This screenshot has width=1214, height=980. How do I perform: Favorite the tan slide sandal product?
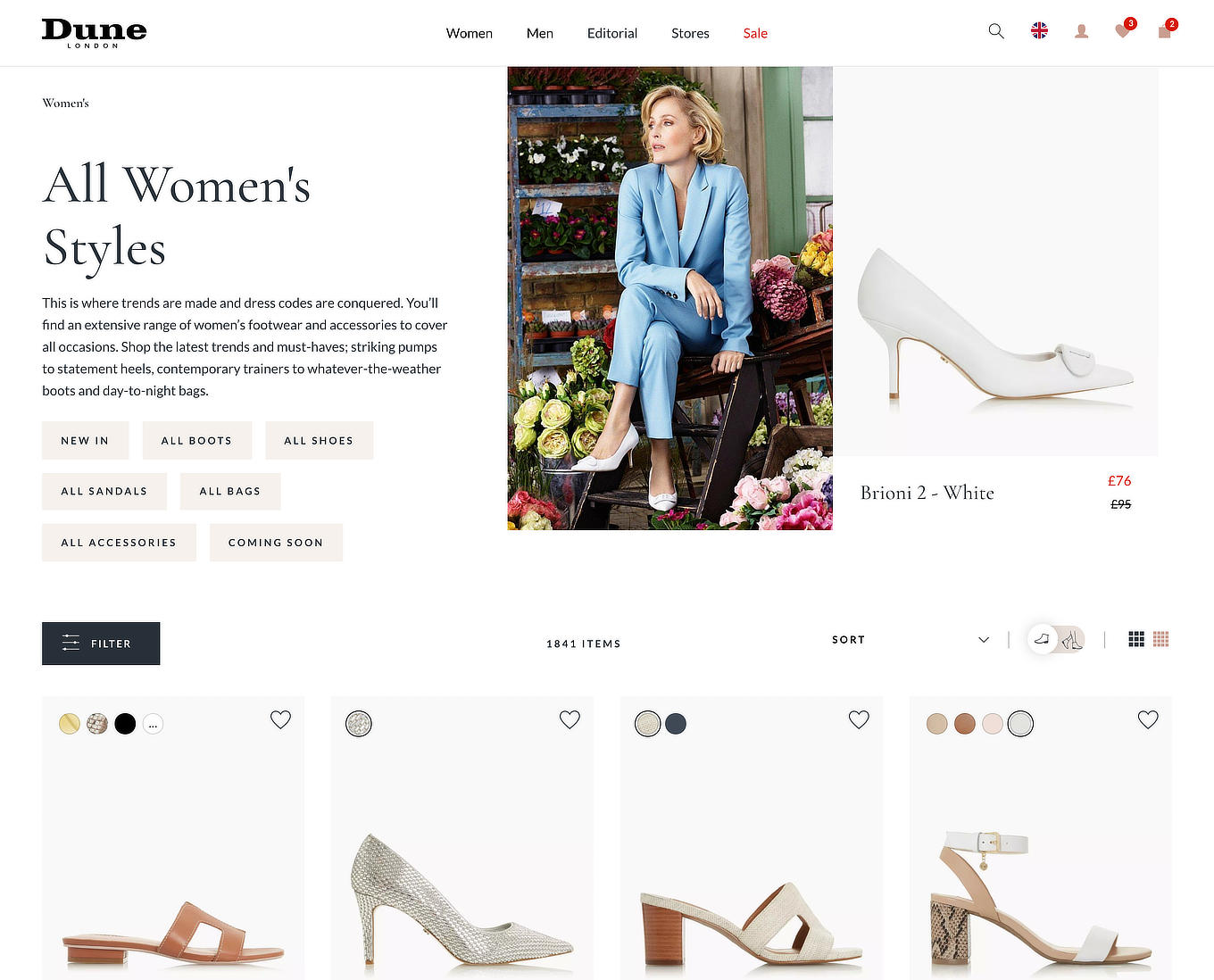point(280,718)
